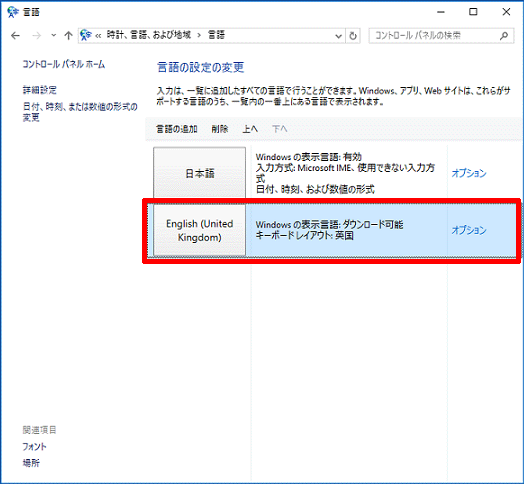The width and height of the screenshot is (524, 484).
Task: Open オプション for 日本語
Action: click(x=469, y=173)
